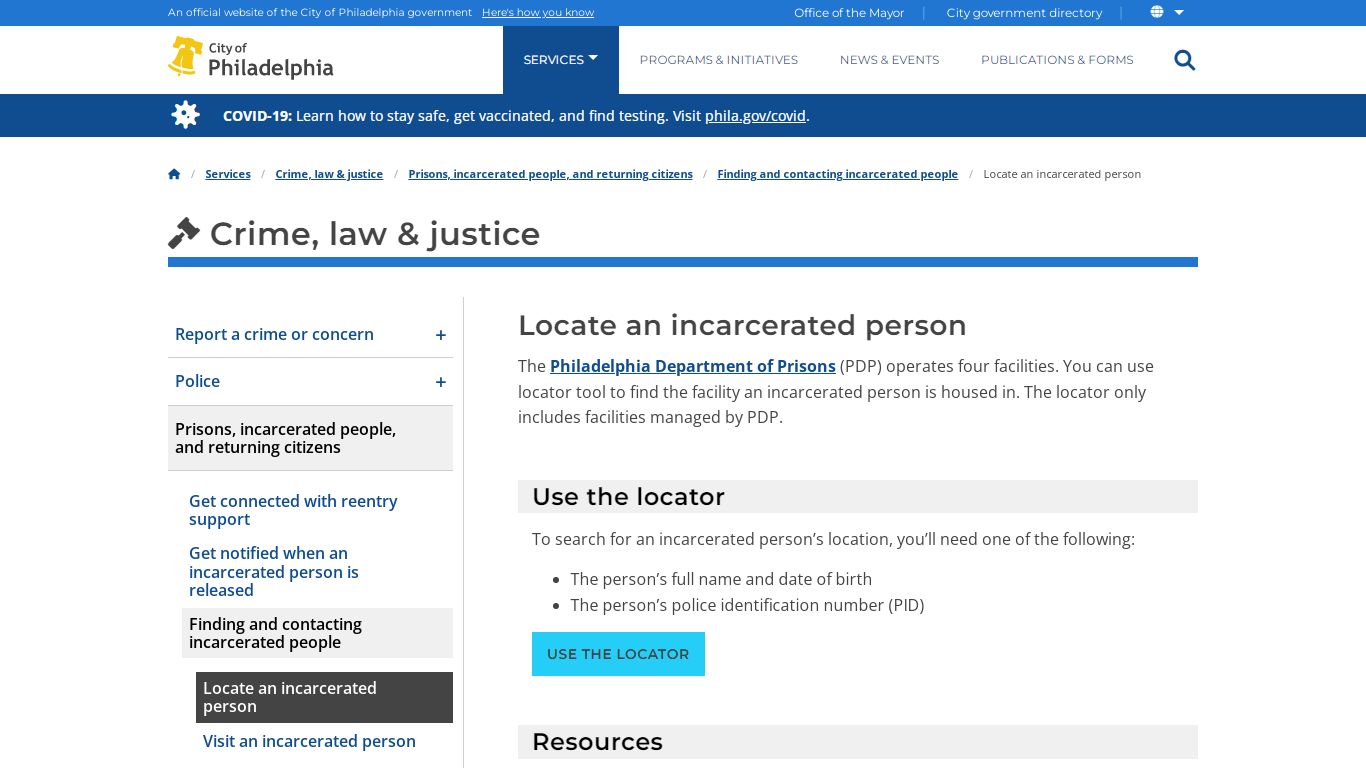The height and width of the screenshot is (768, 1366).
Task: Select Finding and contacting incarcerated people sidebar item
Action: pos(317,633)
